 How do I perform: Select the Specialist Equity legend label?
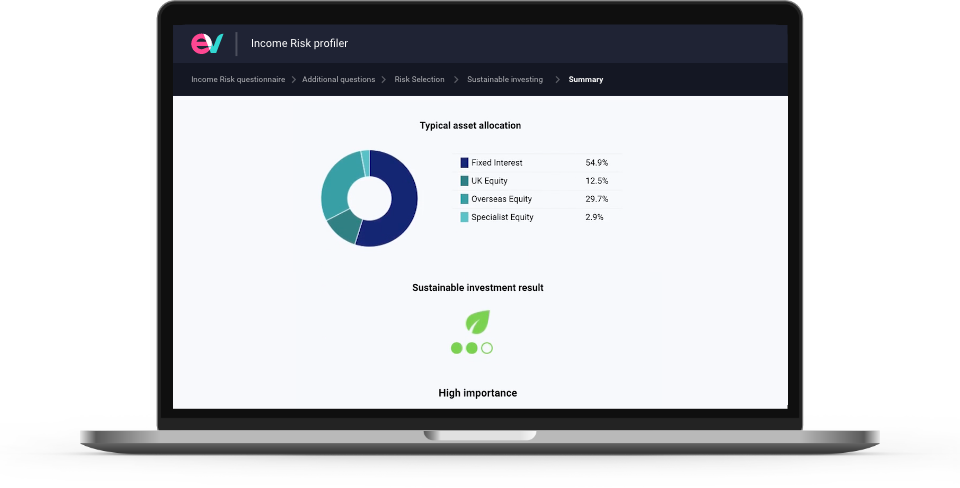pyautogui.click(x=502, y=217)
